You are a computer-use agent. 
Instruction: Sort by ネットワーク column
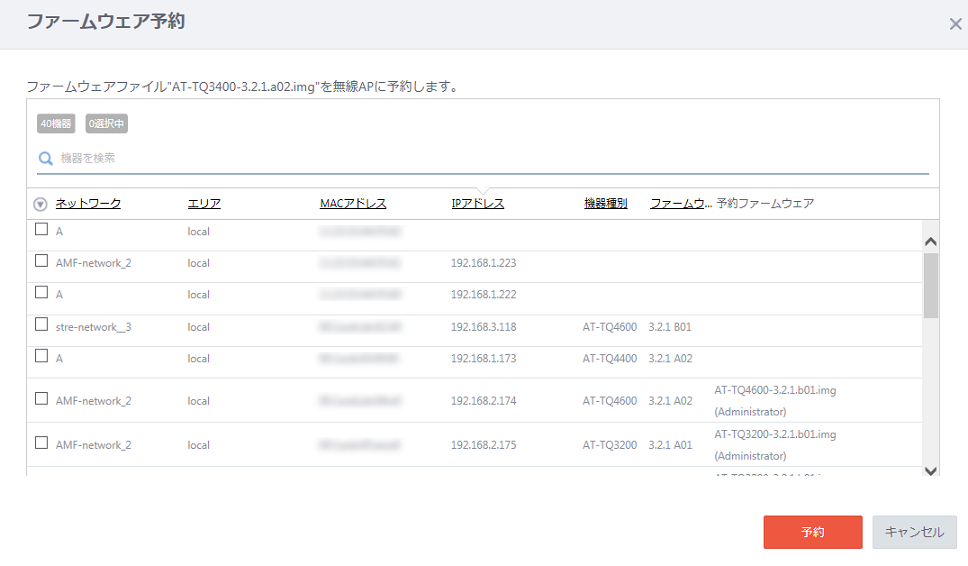point(88,203)
